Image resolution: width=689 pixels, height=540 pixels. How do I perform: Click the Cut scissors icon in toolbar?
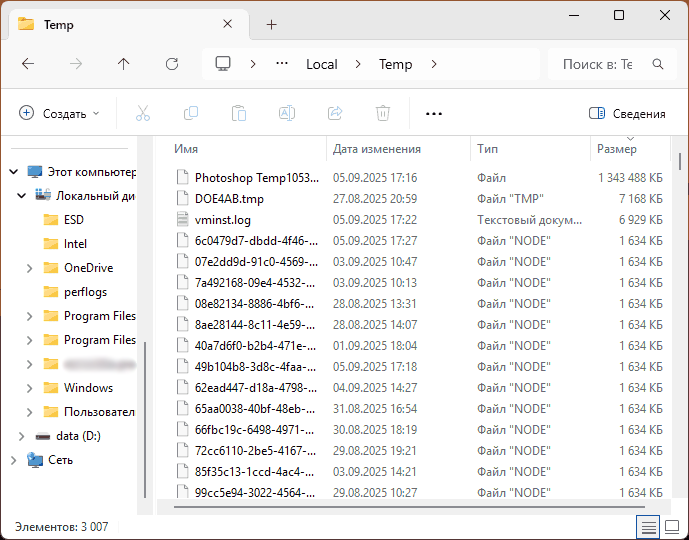(142, 114)
